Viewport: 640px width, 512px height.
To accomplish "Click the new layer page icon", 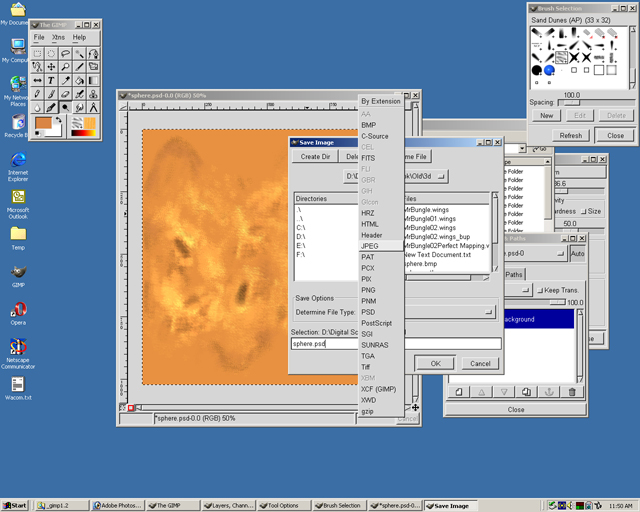I will (459, 392).
